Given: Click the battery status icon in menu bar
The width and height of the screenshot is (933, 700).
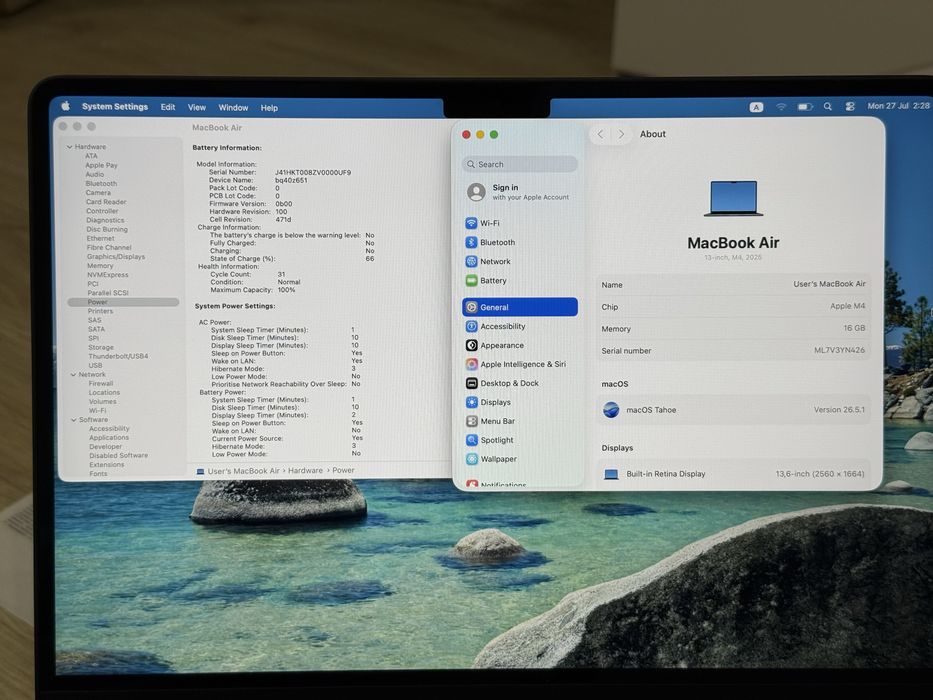Looking at the screenshot, I should click(804, 107).
